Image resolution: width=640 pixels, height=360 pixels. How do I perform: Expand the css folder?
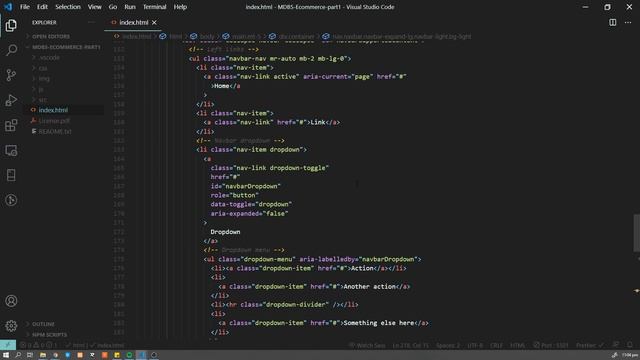coord(43,68)
